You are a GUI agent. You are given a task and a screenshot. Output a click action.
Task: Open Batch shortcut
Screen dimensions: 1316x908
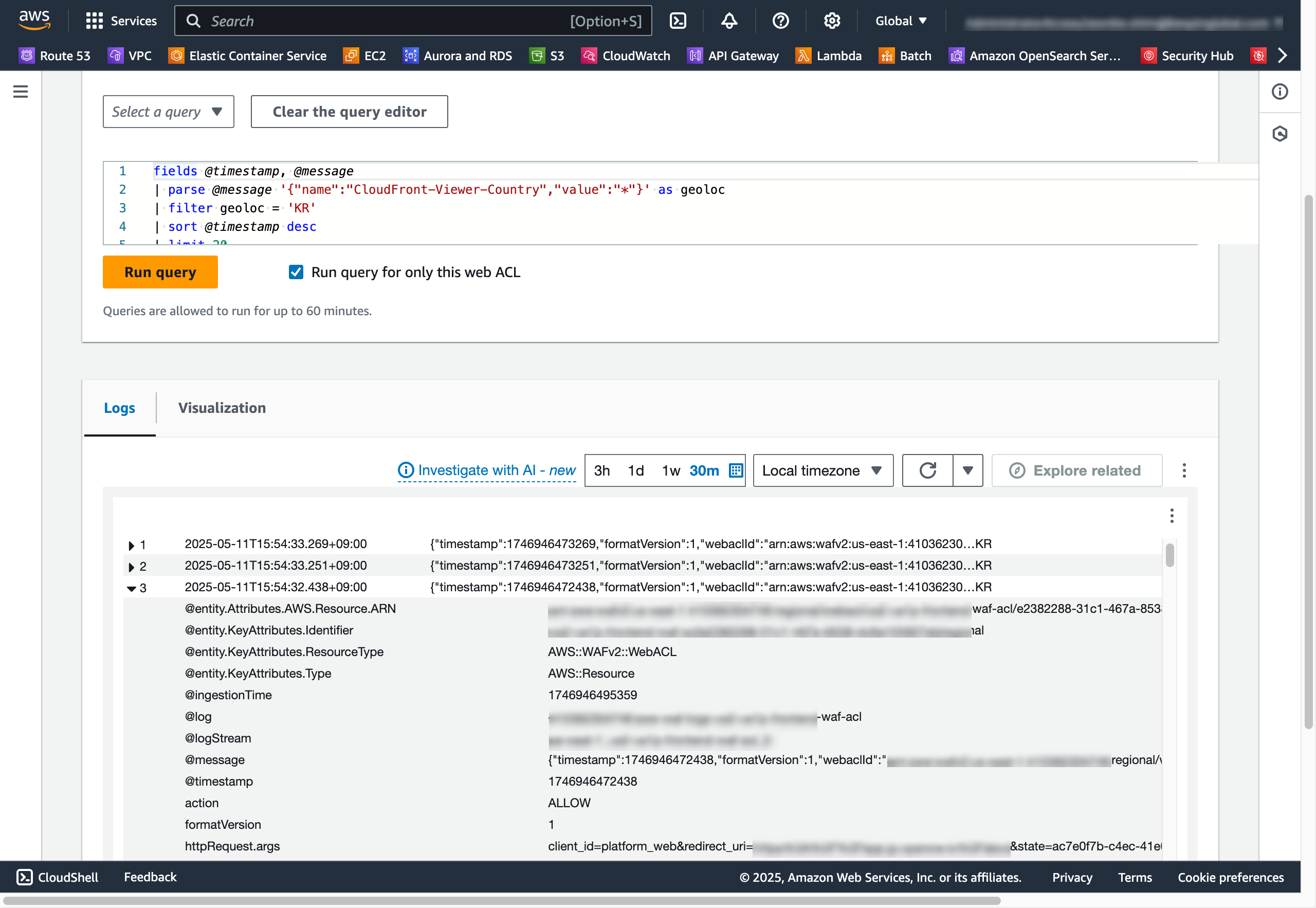pyautogui.click(x=905, y=56)
